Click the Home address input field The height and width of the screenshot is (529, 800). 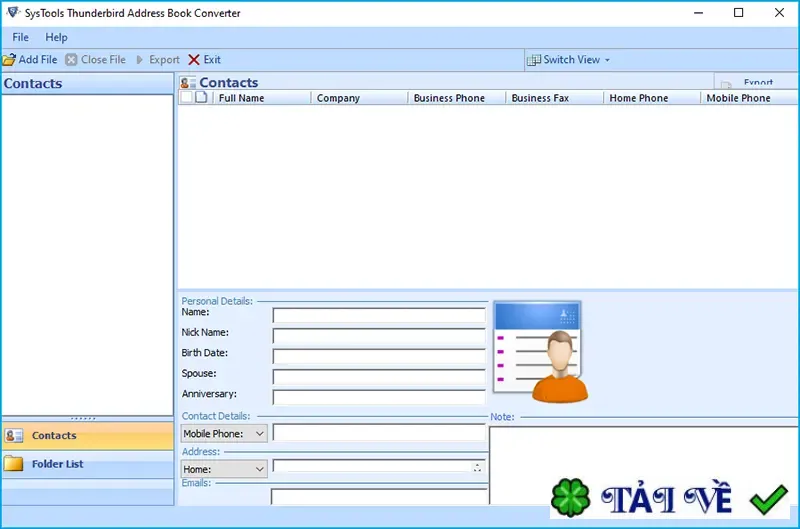[372, 466]
